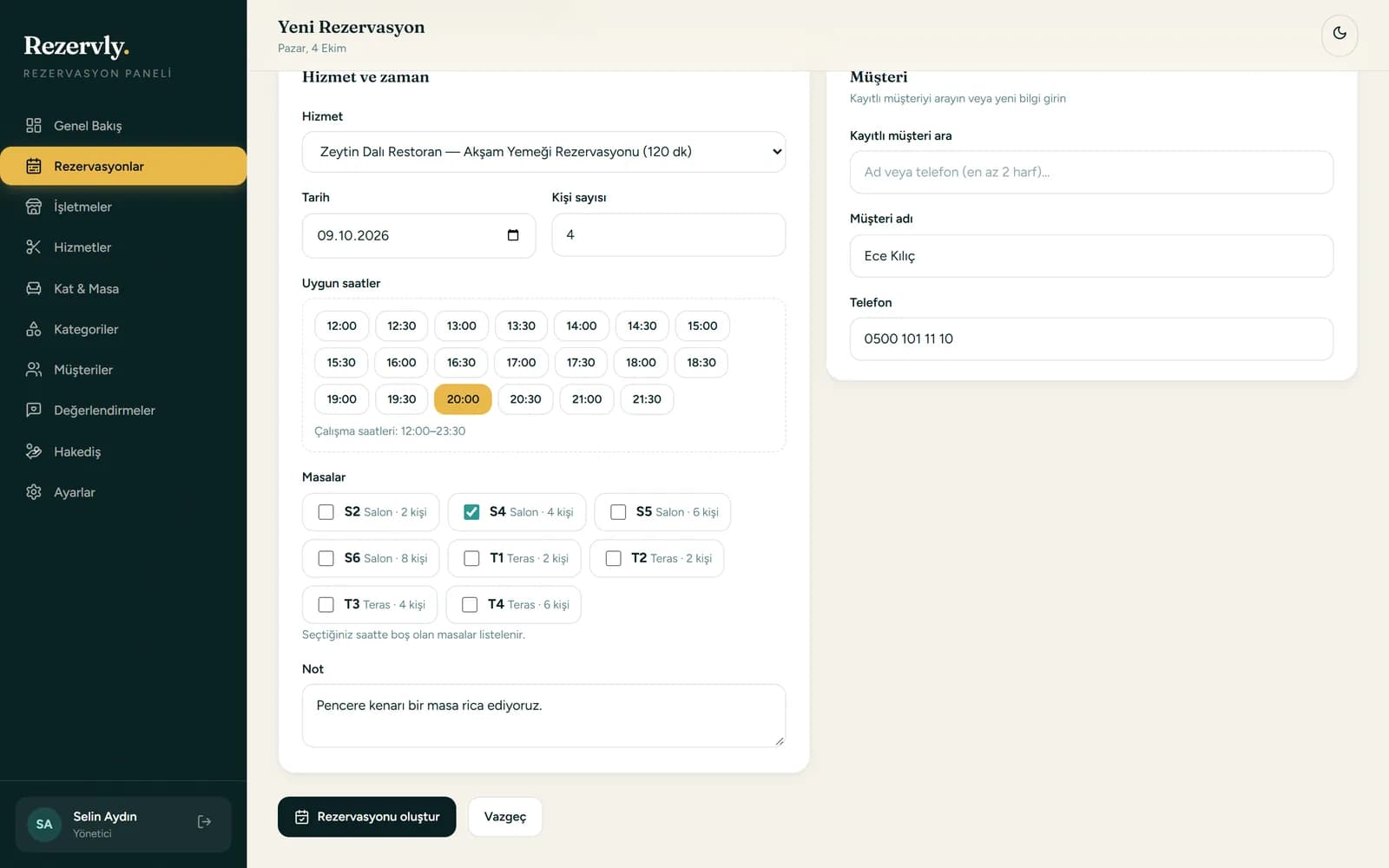The image size is (1389, 868).
Task: Click the Müşteri adı field with Ece Kılıç
Action: click(1091, 256)
